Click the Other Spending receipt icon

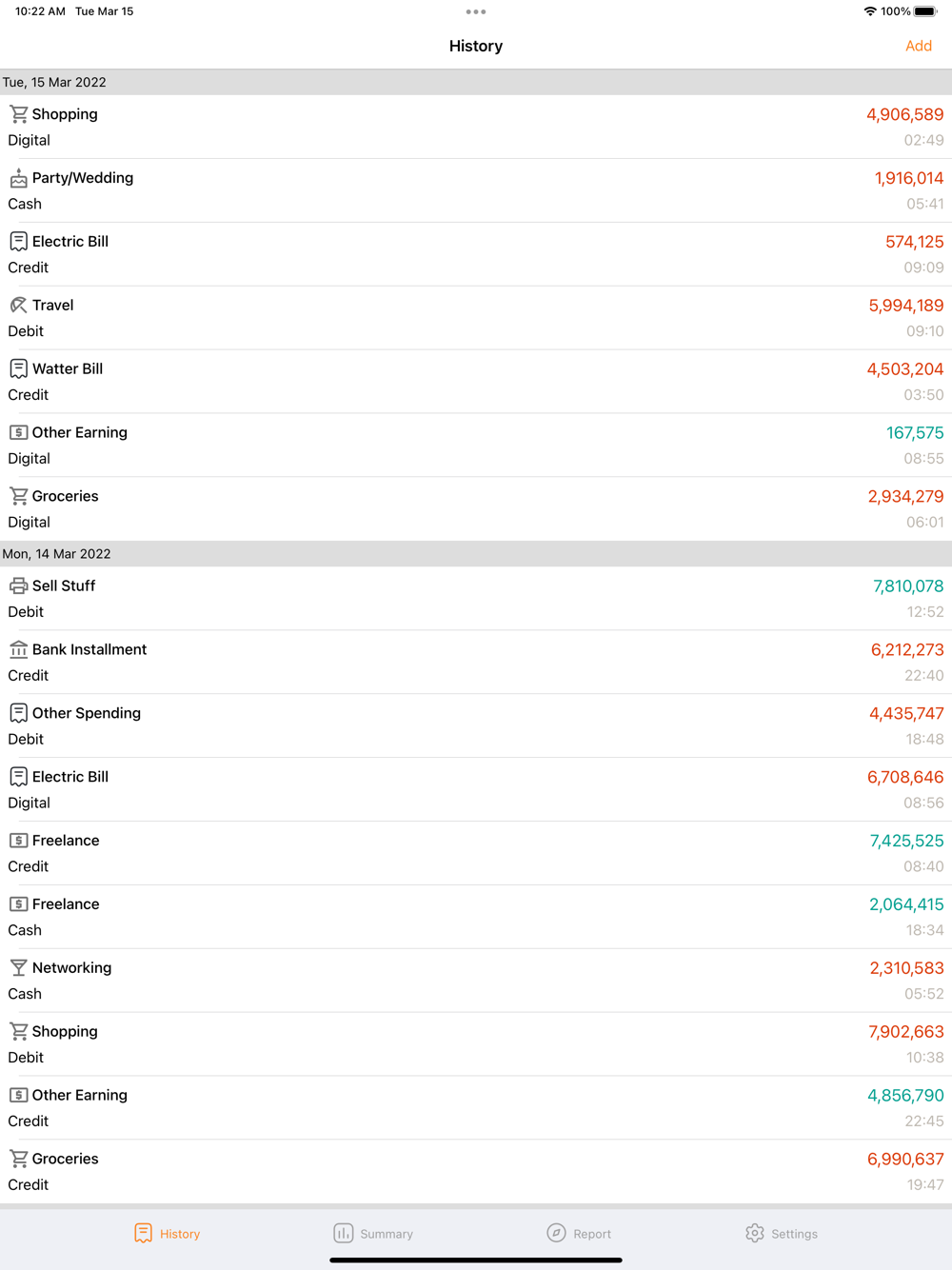pyautogui.click(x=18, y=714)
